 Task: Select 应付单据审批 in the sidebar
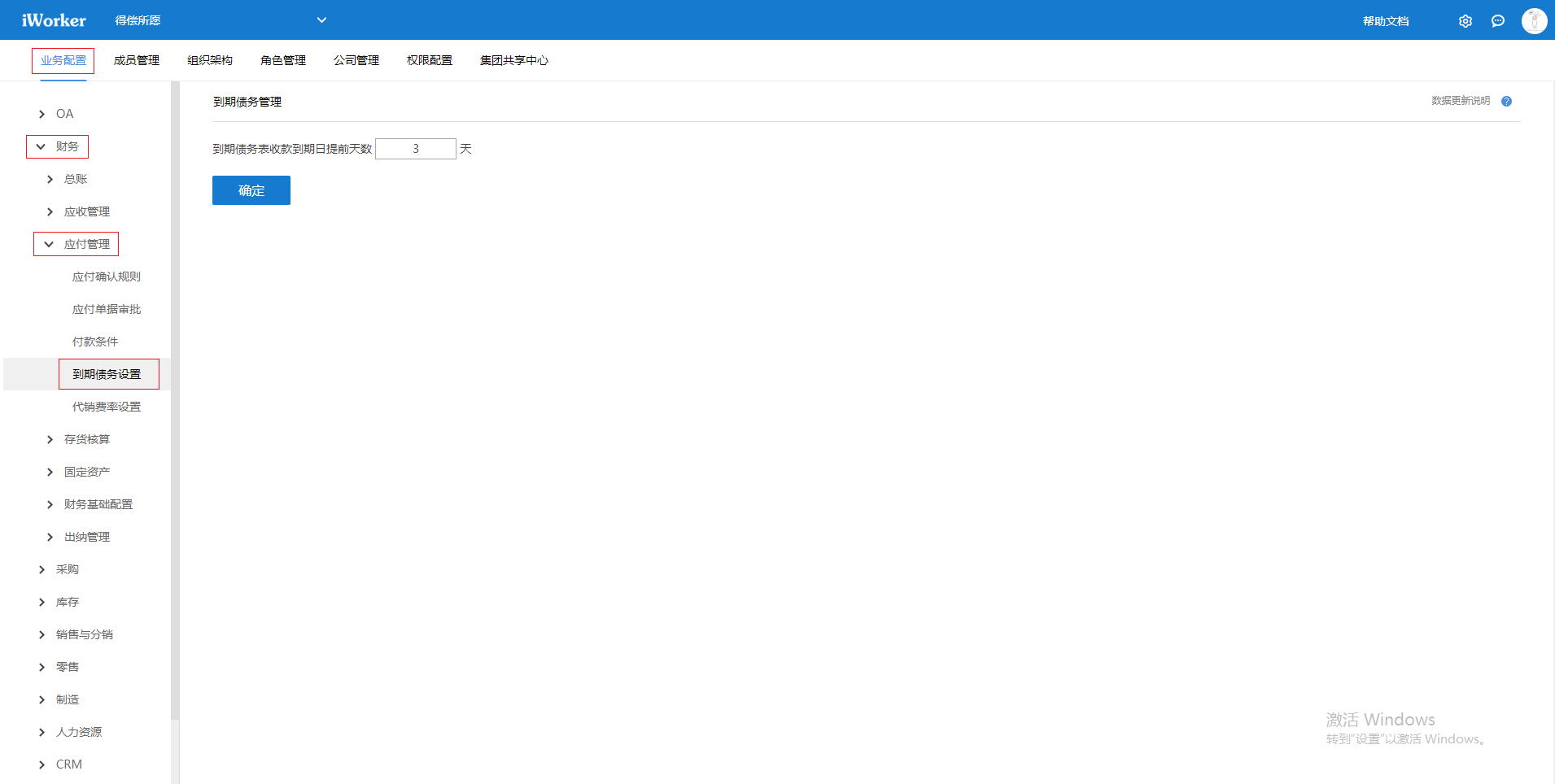[107, 309]
